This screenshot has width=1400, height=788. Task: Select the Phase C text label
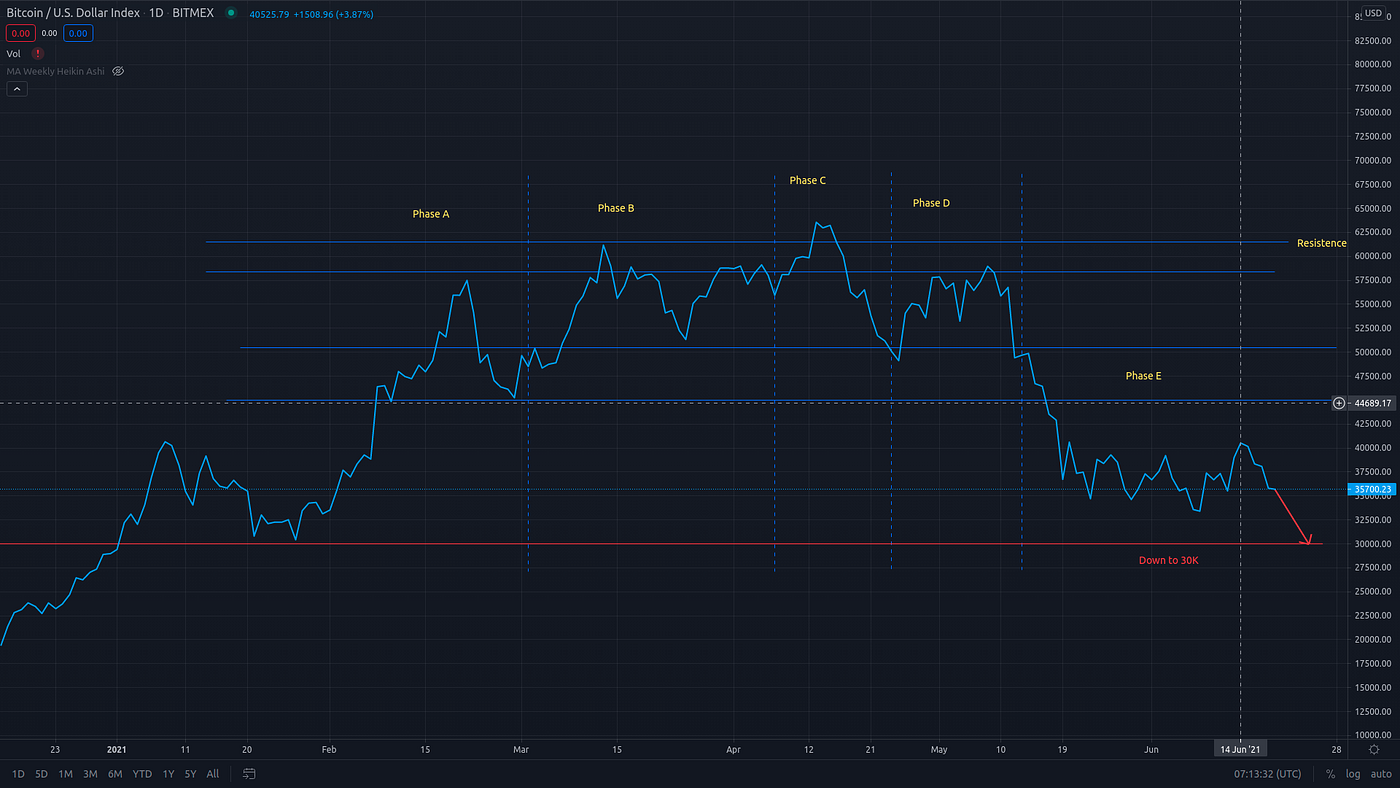[808, 180]
